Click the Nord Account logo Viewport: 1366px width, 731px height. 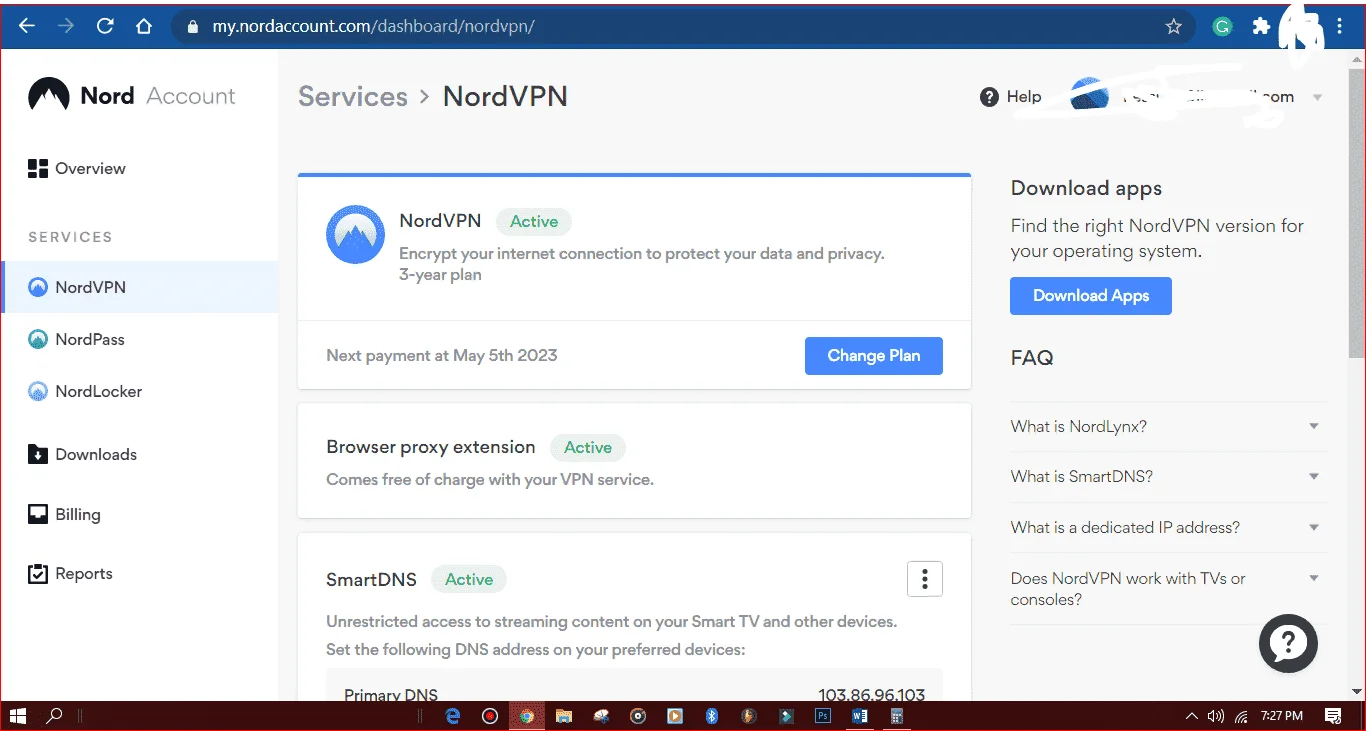point(131,96)
